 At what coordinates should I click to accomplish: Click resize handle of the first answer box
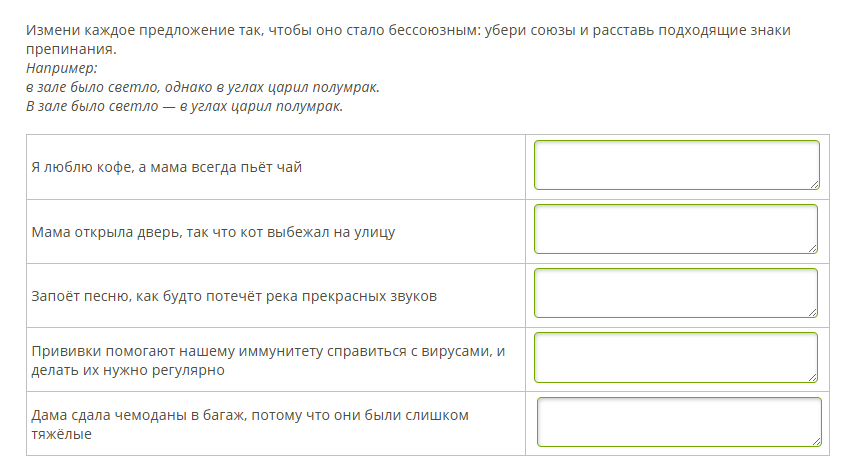814,185
